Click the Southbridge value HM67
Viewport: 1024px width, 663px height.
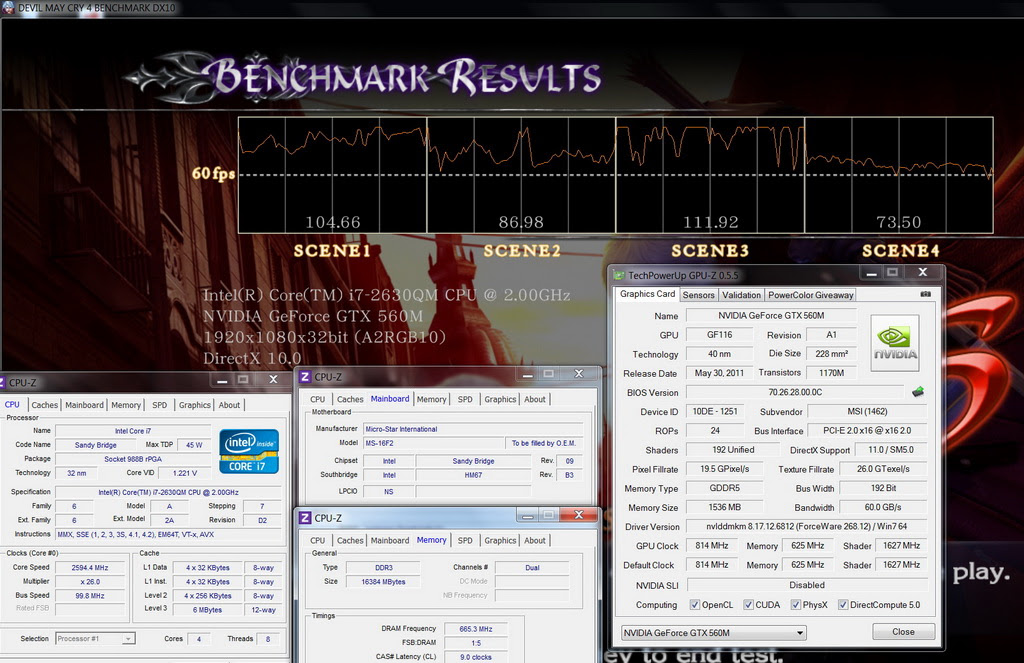[473, 475]
